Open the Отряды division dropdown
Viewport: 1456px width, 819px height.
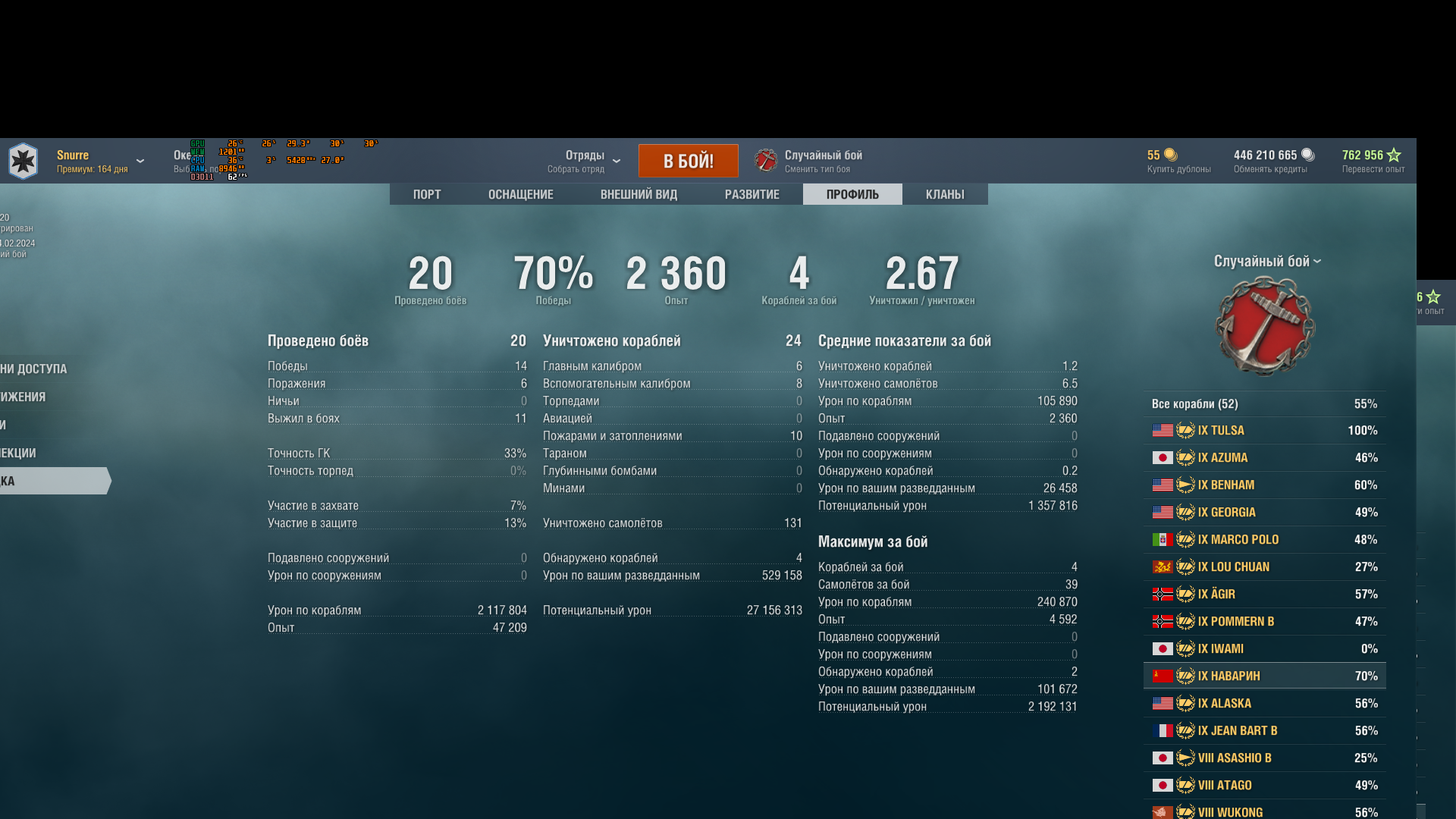point(616,161)
